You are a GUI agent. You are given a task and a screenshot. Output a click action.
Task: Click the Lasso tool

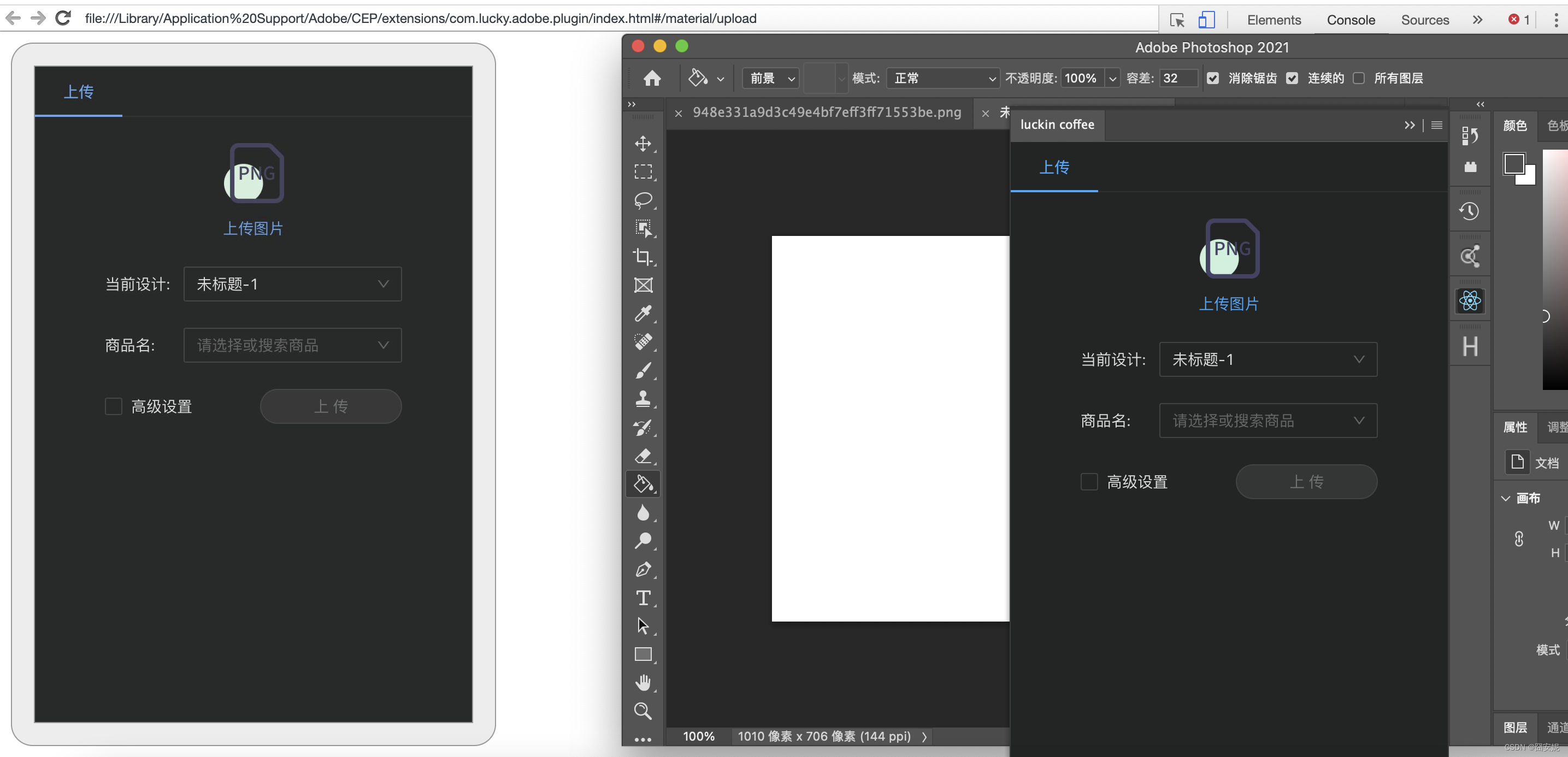coord(644,200)
